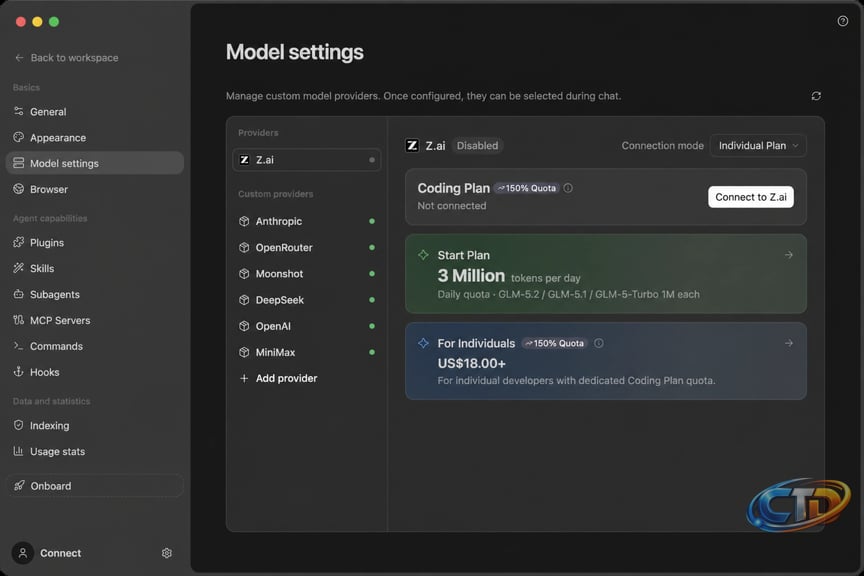
Task: Open the Hooks section
Action: coord(95,372)
